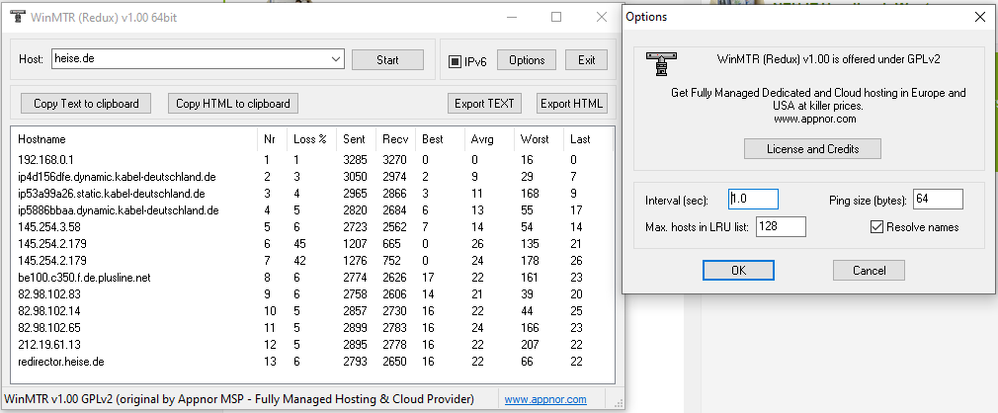Click the Ping size (bytes) field
The width and height of the screenshot is (998, 413).
[x=938, y=199]
